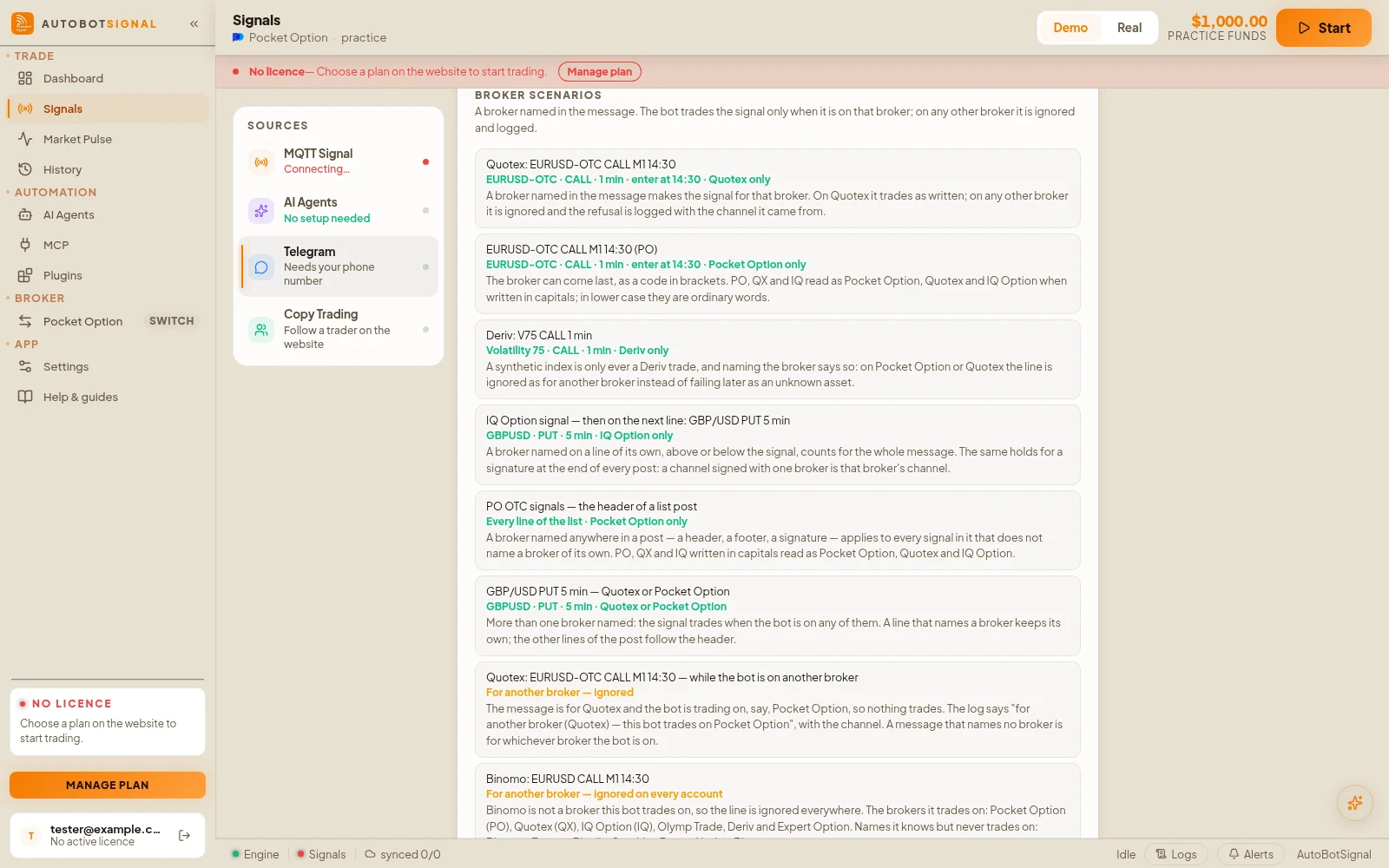Click the MCP plug icon

(25, 245)
